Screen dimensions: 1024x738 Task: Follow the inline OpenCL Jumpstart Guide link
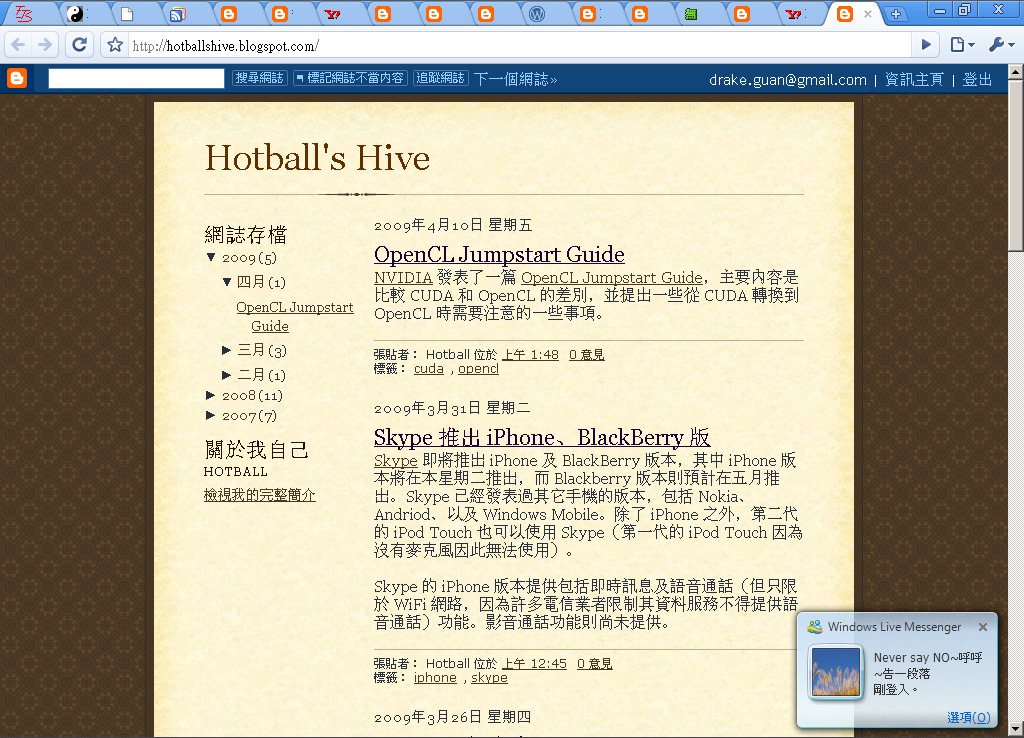pyautogui.click(x=611, y=278)
